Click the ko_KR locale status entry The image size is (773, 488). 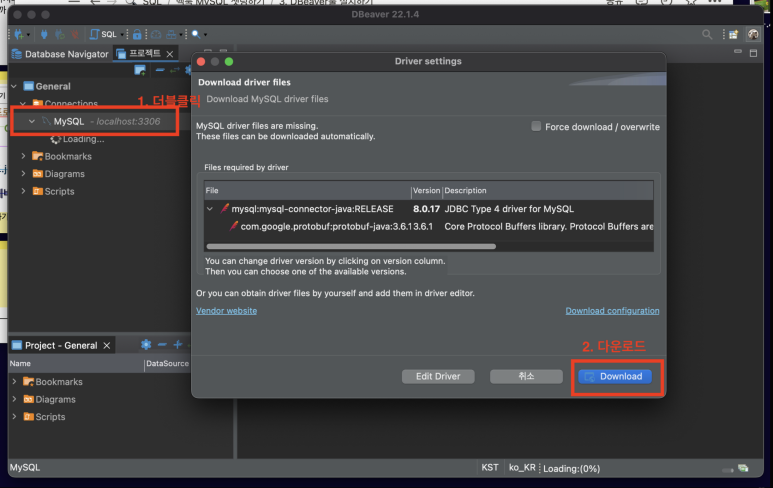(x=522, y=467)
